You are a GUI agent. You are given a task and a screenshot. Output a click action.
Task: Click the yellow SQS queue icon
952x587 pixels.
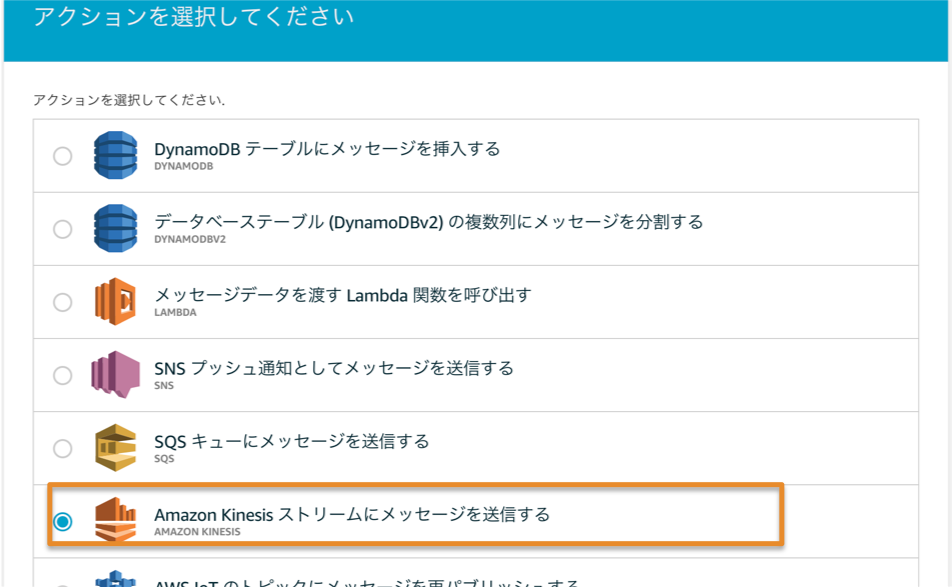tap(115, 448)
